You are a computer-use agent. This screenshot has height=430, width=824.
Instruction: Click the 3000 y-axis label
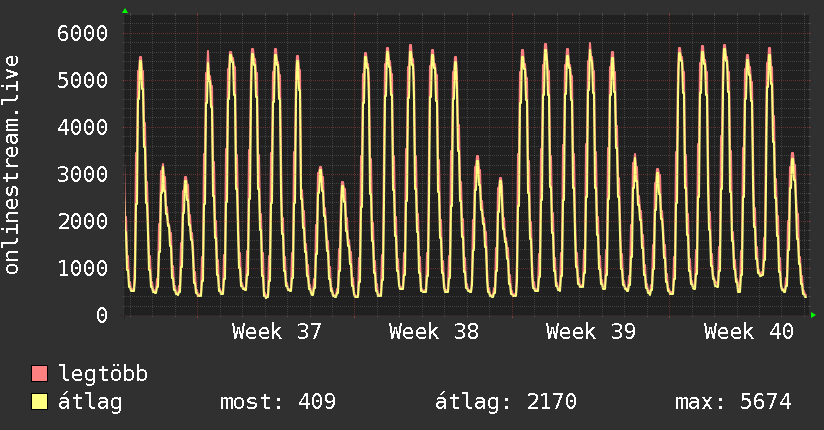[83, 174]
